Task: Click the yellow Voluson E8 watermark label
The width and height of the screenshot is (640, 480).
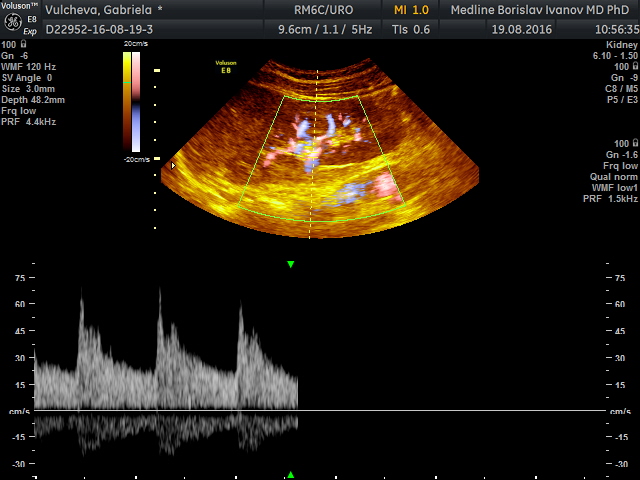Action: coord(226,67)
